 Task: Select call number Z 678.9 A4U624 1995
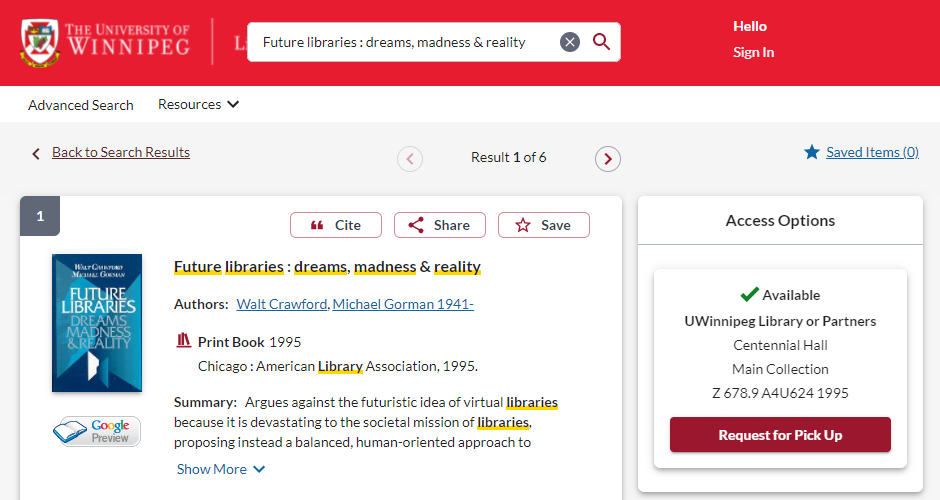780,393
